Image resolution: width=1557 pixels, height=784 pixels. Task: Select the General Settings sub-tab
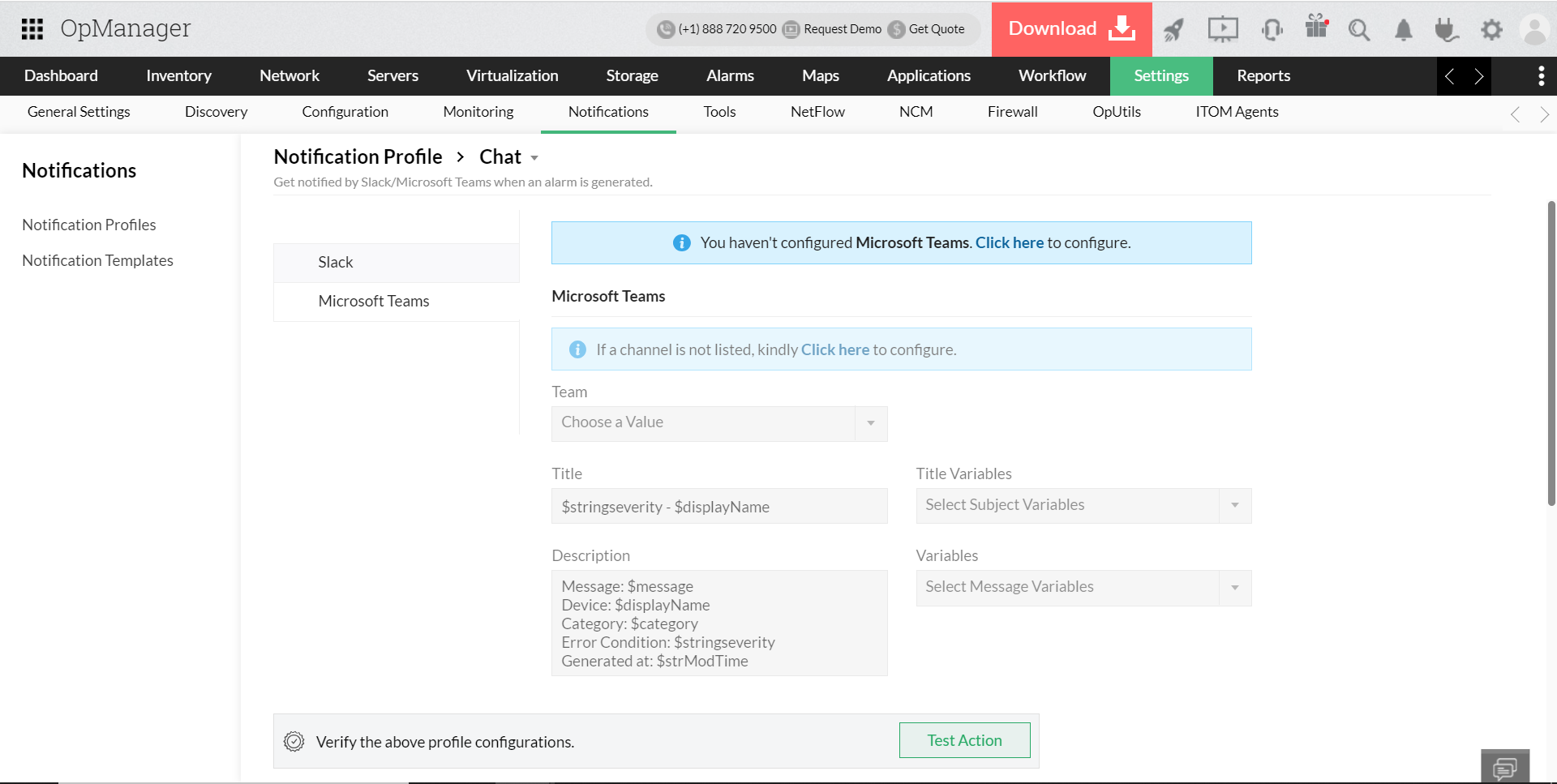point(79,112)
